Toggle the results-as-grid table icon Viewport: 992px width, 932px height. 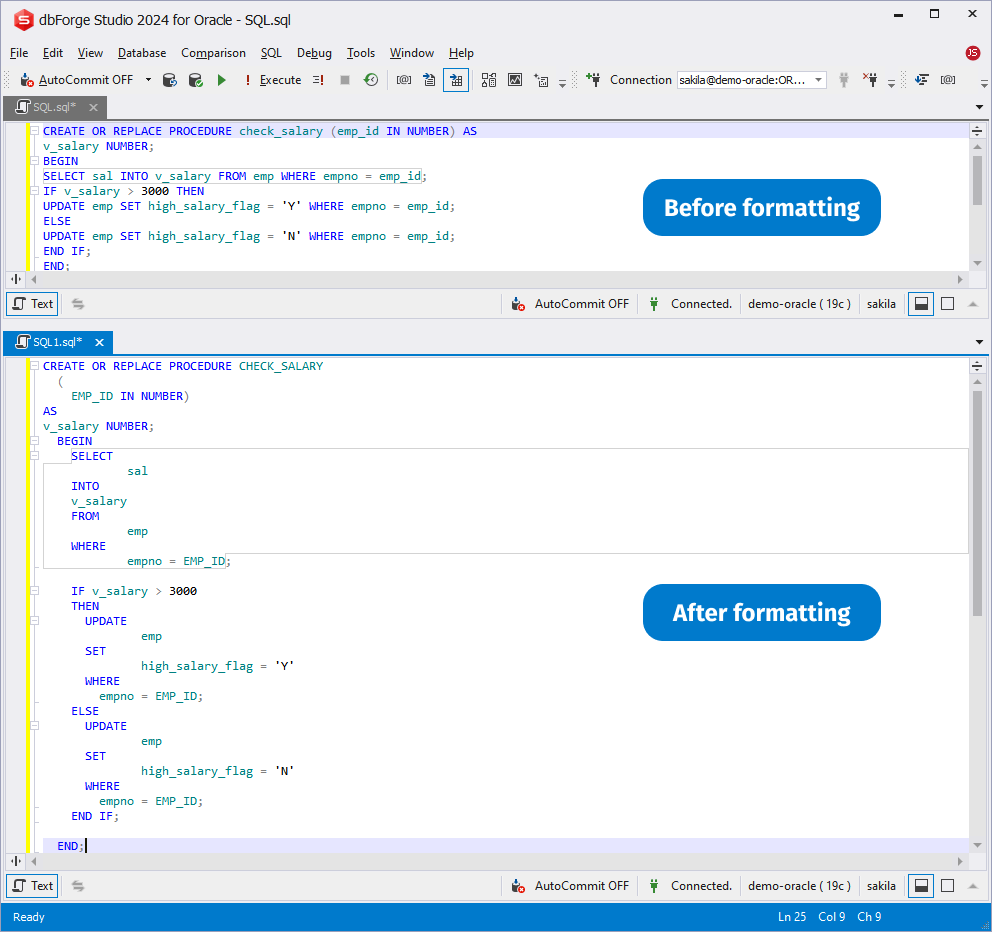click(x=456, y=80)
